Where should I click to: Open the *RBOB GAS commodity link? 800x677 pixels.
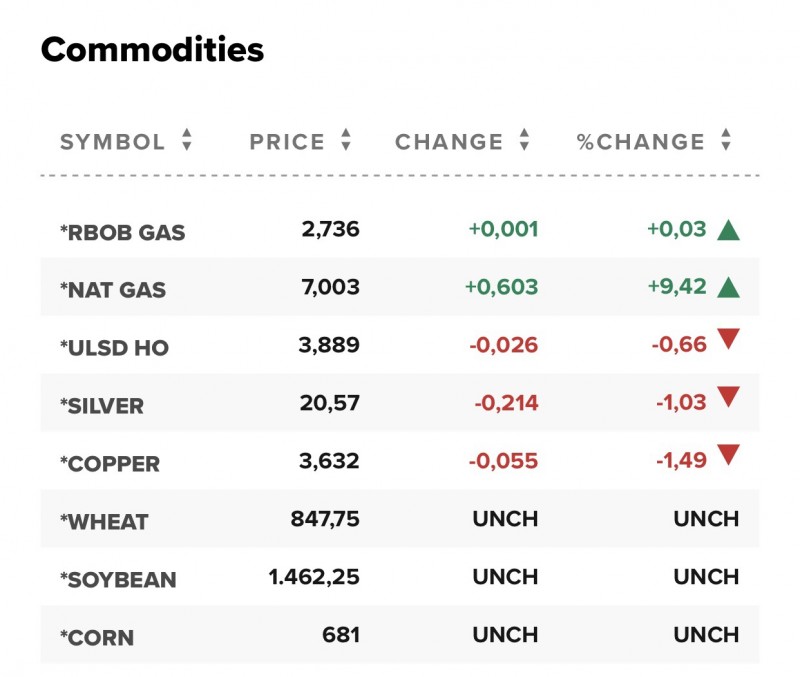pyautogui.click(x=122, y=232)
